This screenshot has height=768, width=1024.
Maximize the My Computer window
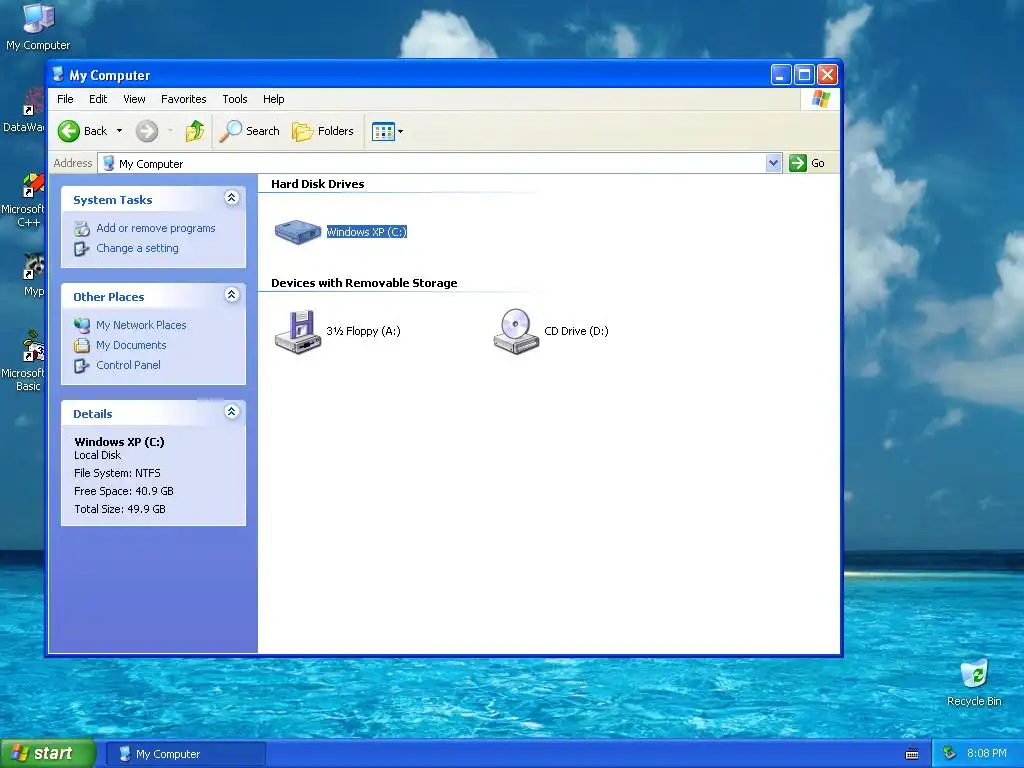pyautogui.click(x=805, y=74)
